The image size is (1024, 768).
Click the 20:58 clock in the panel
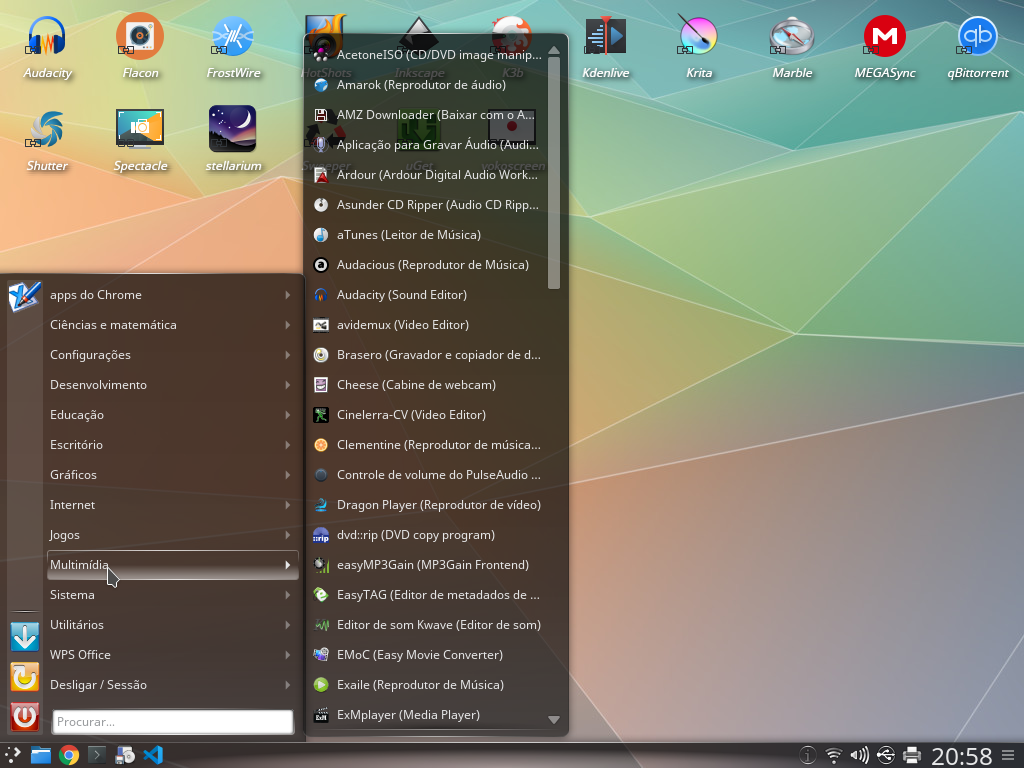961,756
